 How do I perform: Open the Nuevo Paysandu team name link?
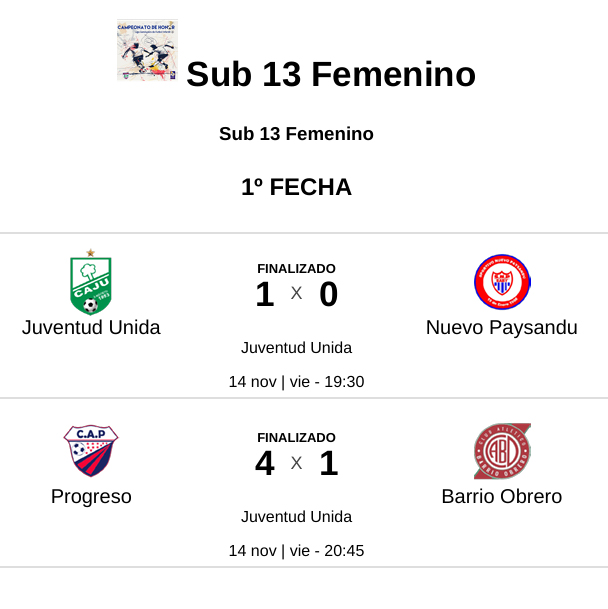(x=501, y=327)
